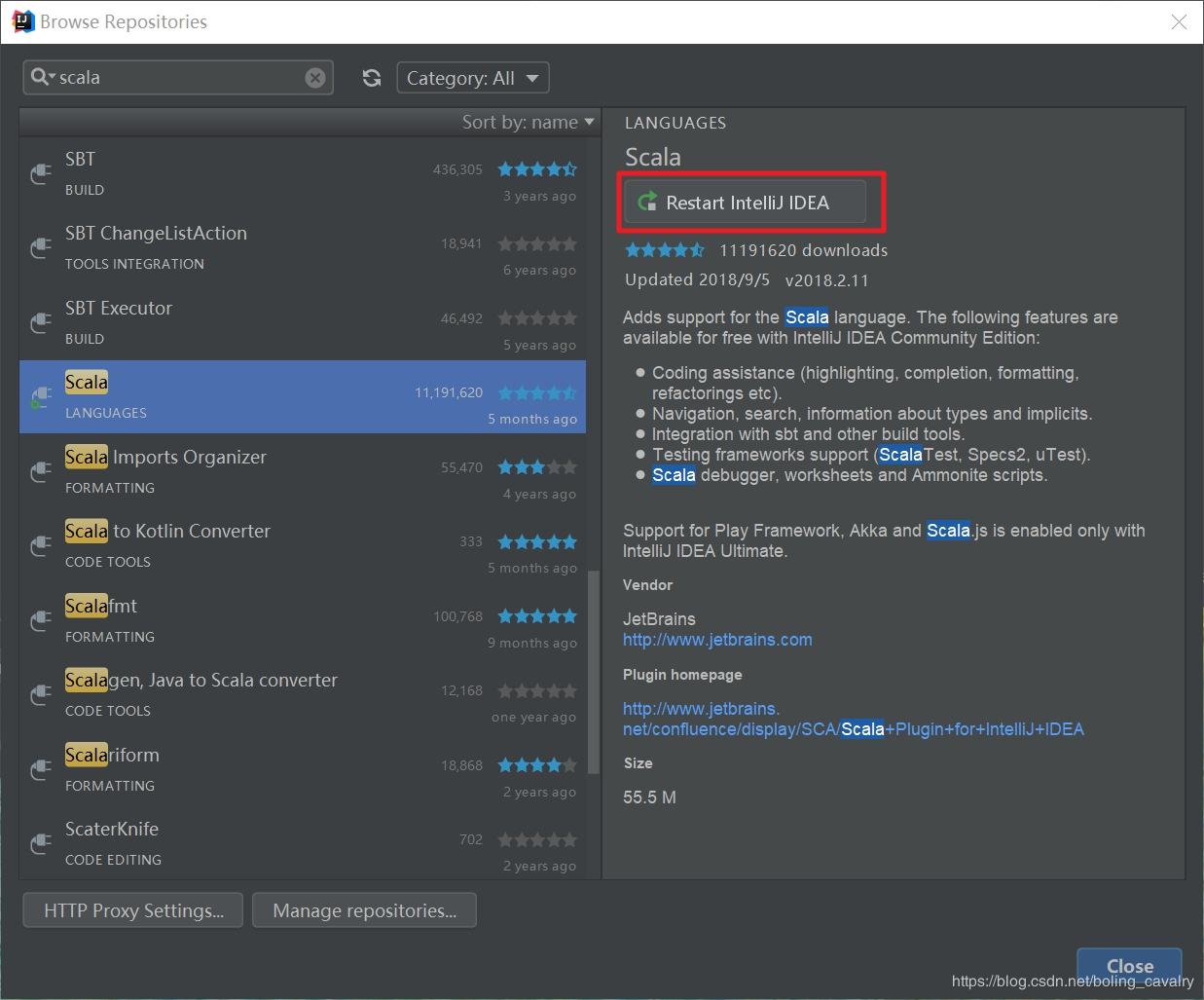The height and width of the screenshot is (1000, 1204).
Task: Click the Scalariform plugin icon
Action: coord(41,769)
